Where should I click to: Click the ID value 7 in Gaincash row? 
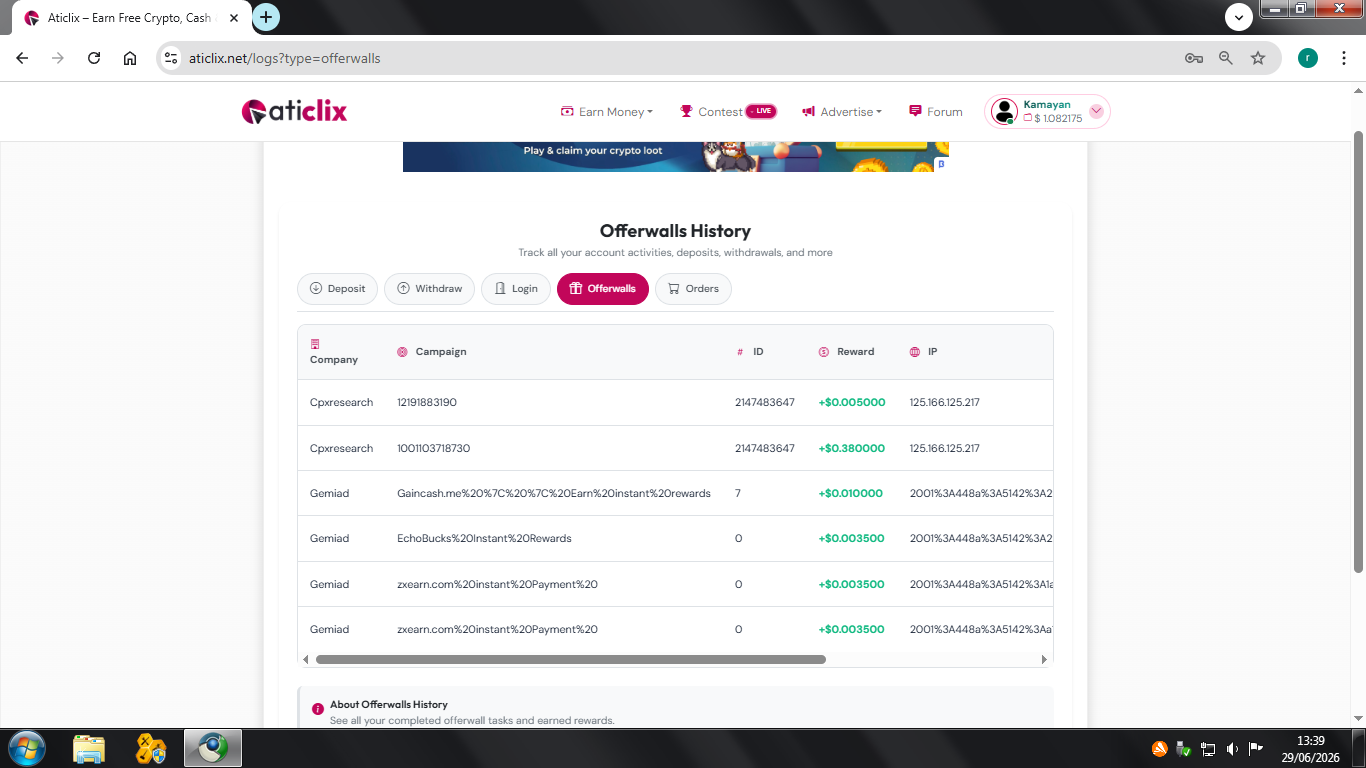[738, 494]
